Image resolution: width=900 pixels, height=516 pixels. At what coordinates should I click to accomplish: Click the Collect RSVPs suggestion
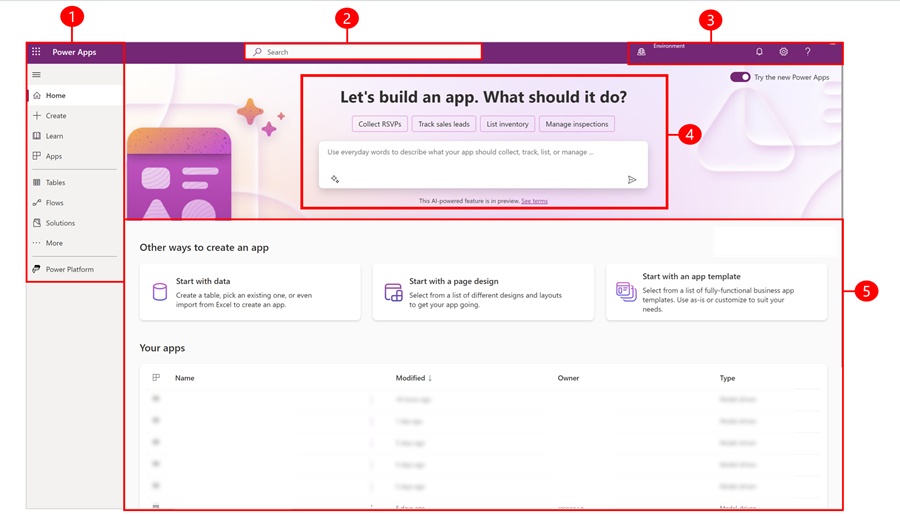(x=380, y=124)
